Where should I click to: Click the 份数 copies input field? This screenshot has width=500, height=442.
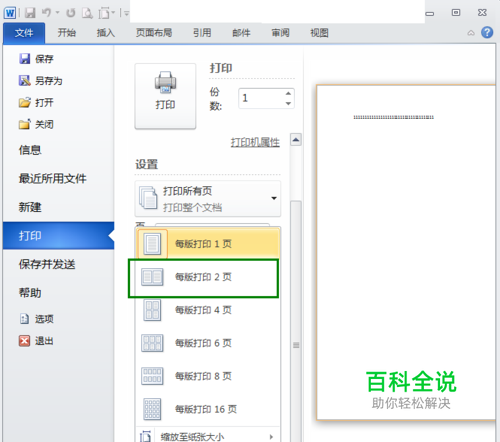262,98
